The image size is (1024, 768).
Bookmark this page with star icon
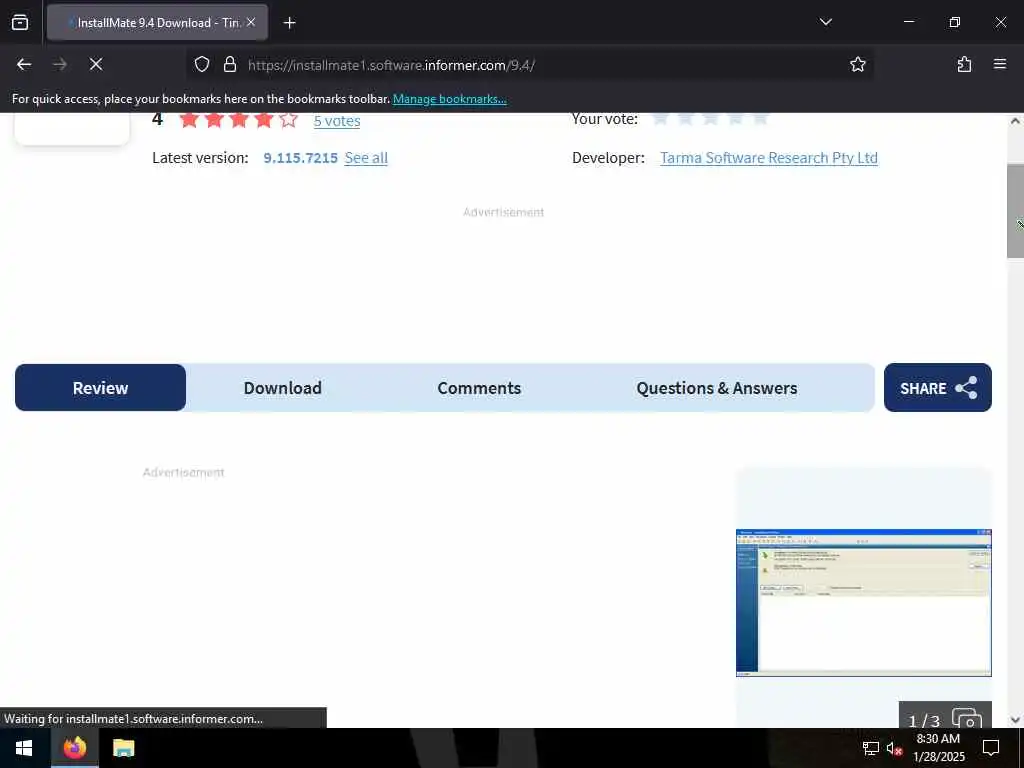pyautogui.click(x=857, y=64)
